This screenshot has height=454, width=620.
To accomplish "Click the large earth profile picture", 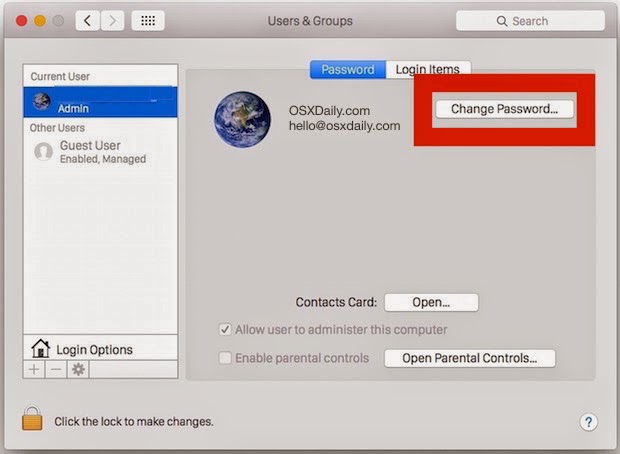I will pyautogui.click(x=242, y=119).
